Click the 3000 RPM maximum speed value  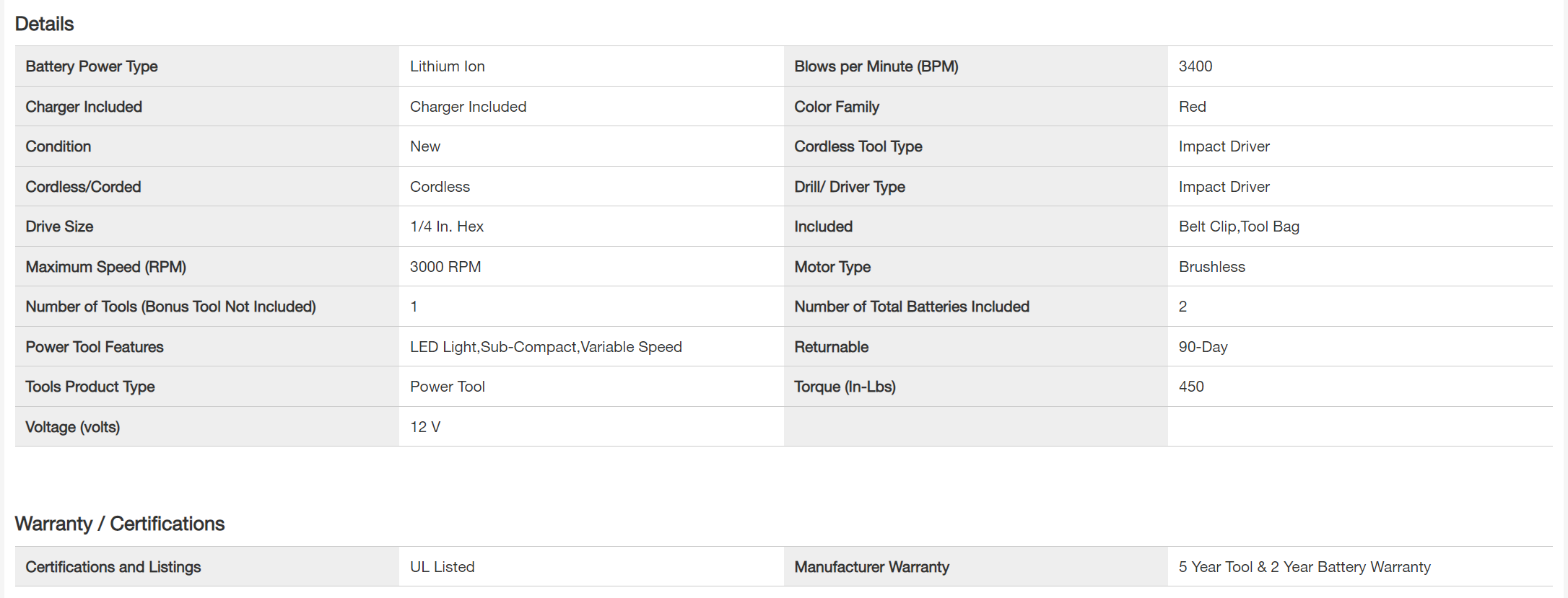445,267
